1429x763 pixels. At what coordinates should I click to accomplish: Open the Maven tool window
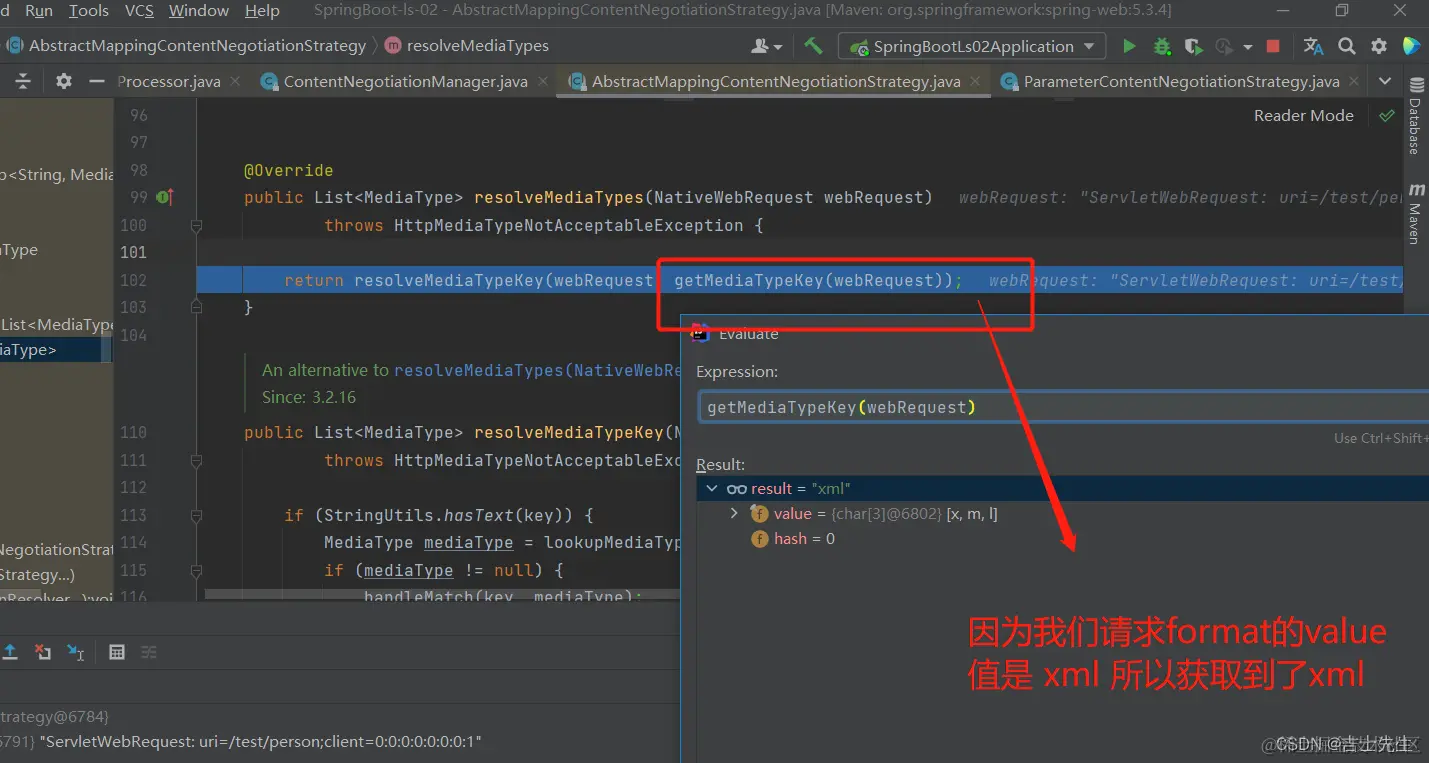(1415, 213)
